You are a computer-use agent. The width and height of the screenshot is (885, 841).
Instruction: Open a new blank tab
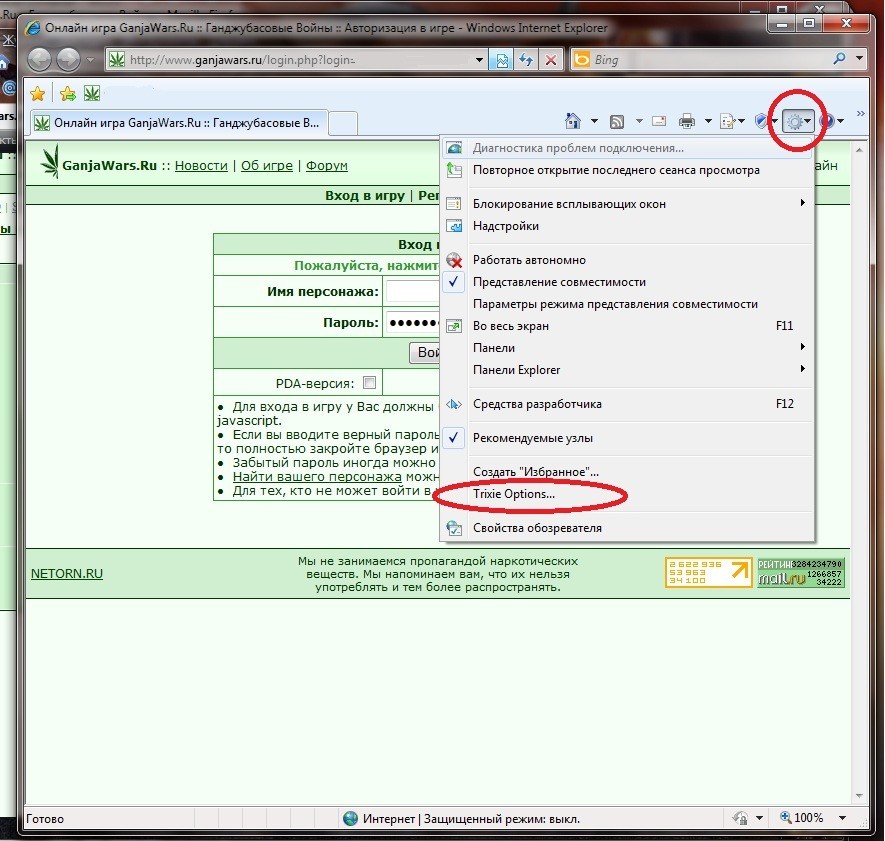point(343,123)
